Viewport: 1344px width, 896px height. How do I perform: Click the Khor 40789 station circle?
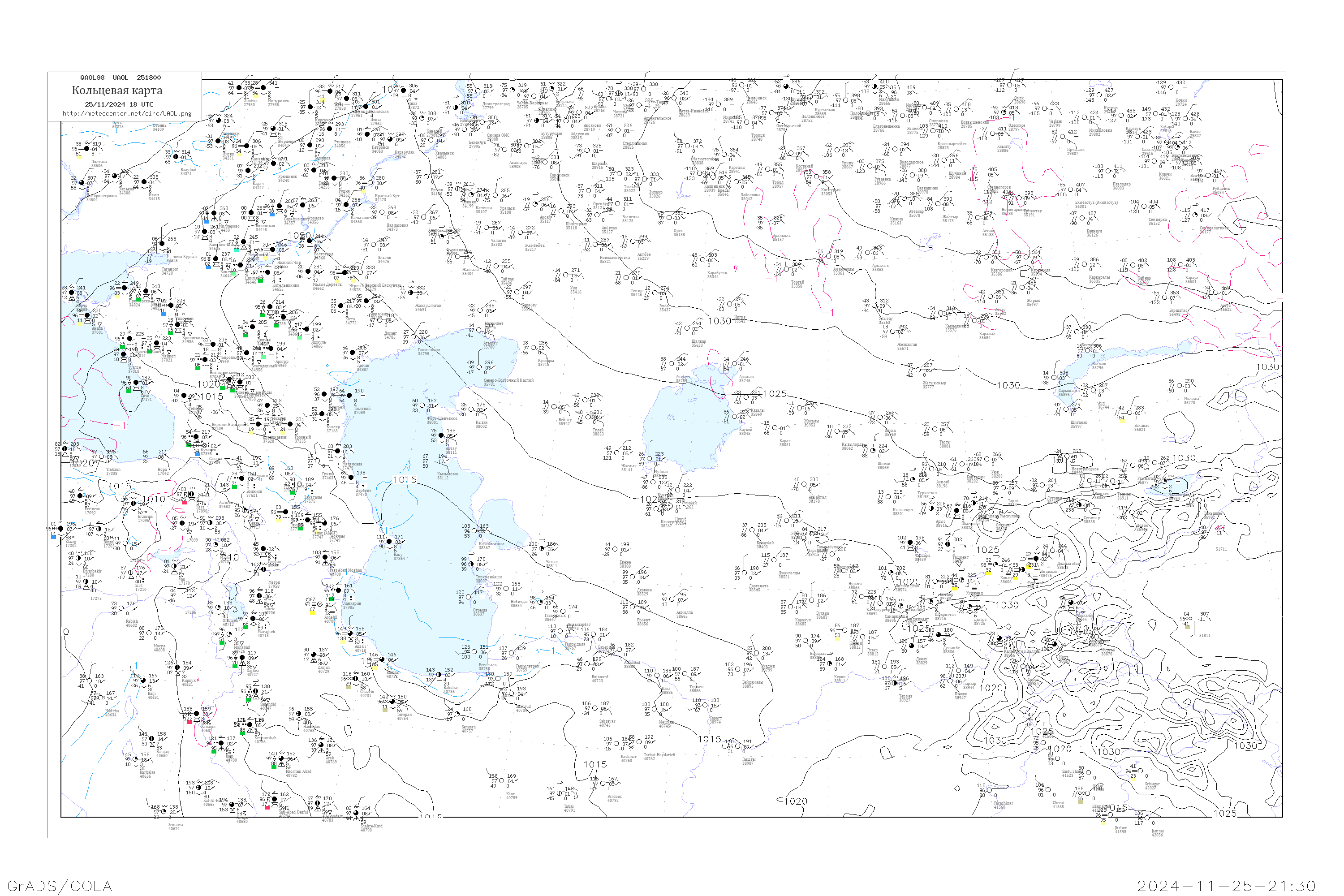click(502, 781)
